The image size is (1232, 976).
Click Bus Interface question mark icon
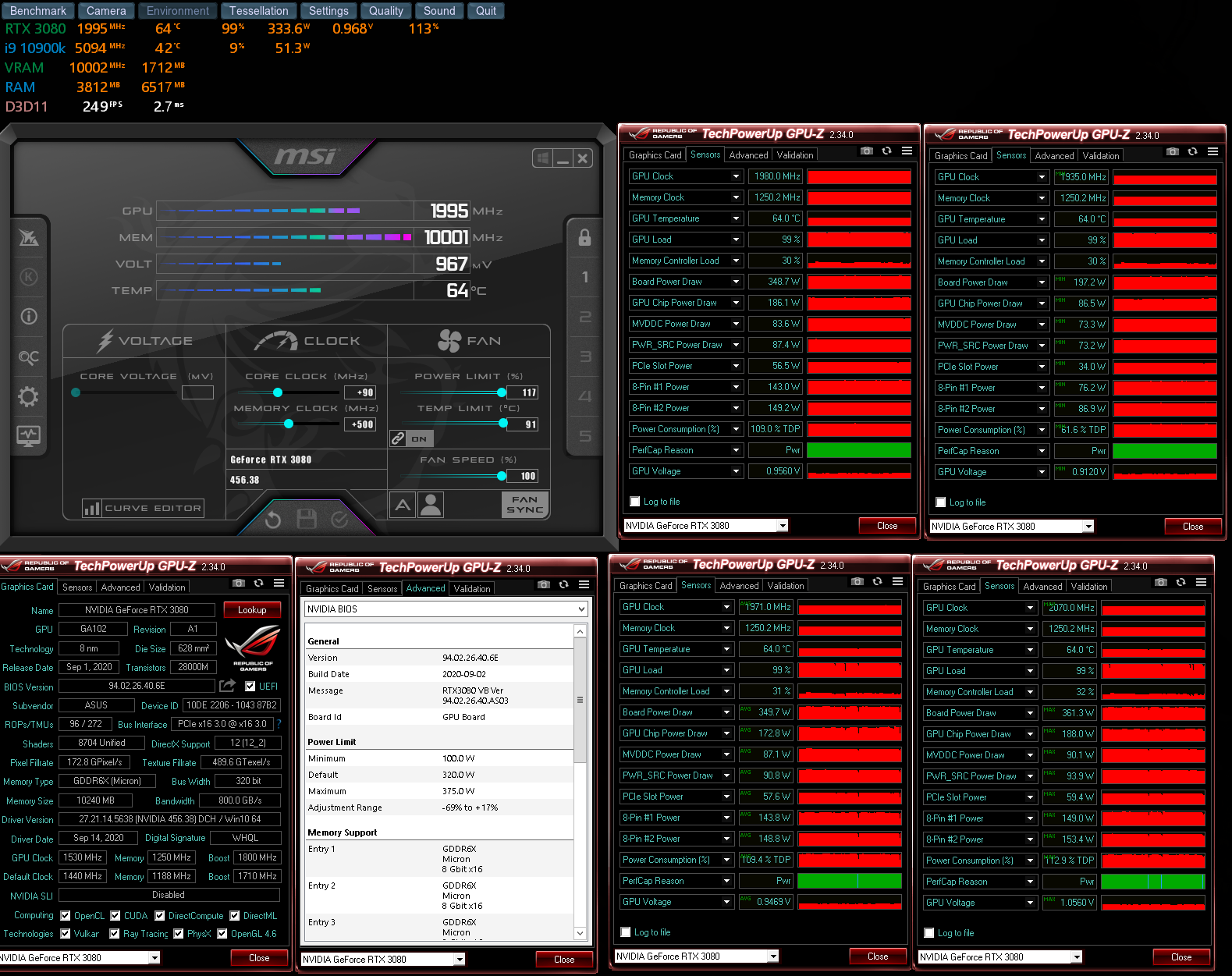tap(279, 724)
